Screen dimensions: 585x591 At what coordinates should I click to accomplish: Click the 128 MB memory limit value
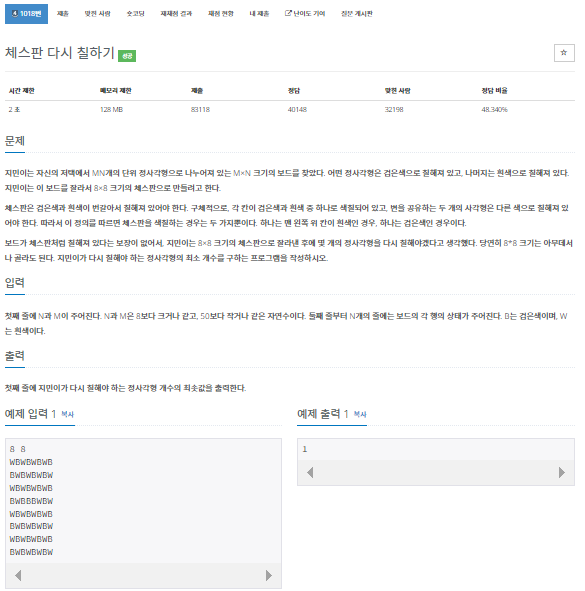click(111, 110)
